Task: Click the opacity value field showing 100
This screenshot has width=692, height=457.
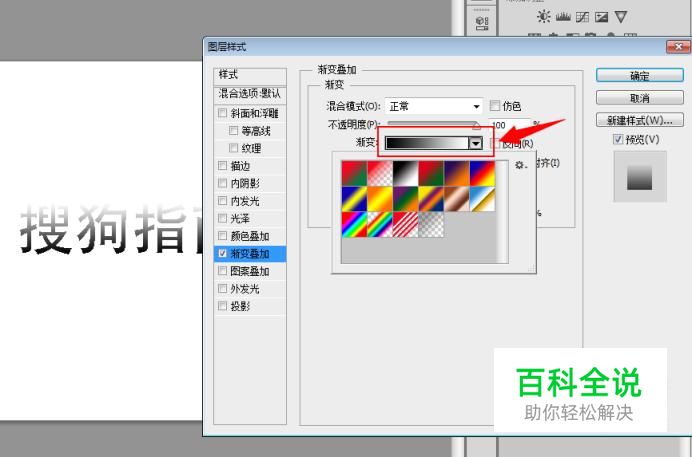Action: [x=509, y=125]
